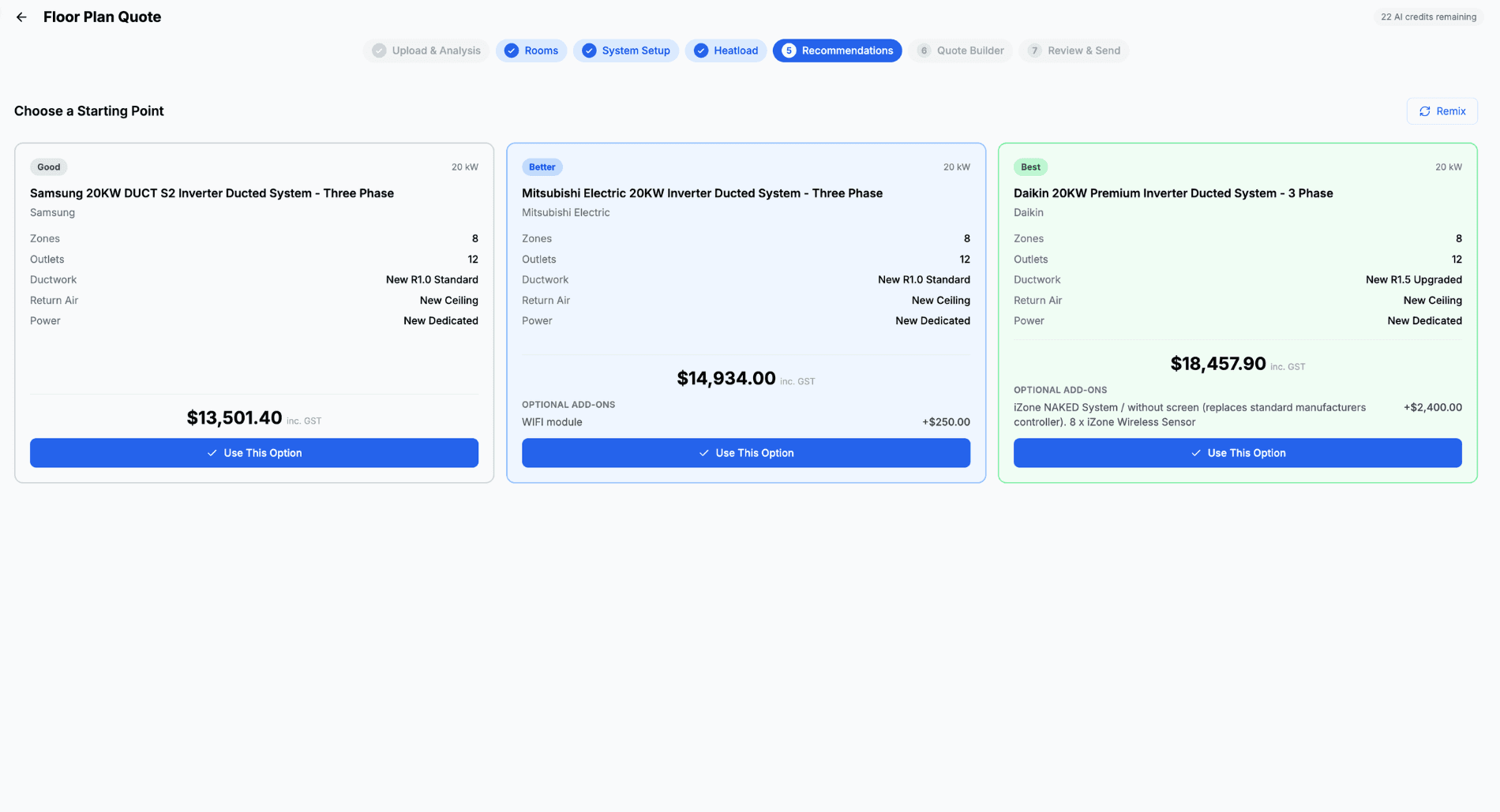Click the Heatload step checkmark icon

700,51
